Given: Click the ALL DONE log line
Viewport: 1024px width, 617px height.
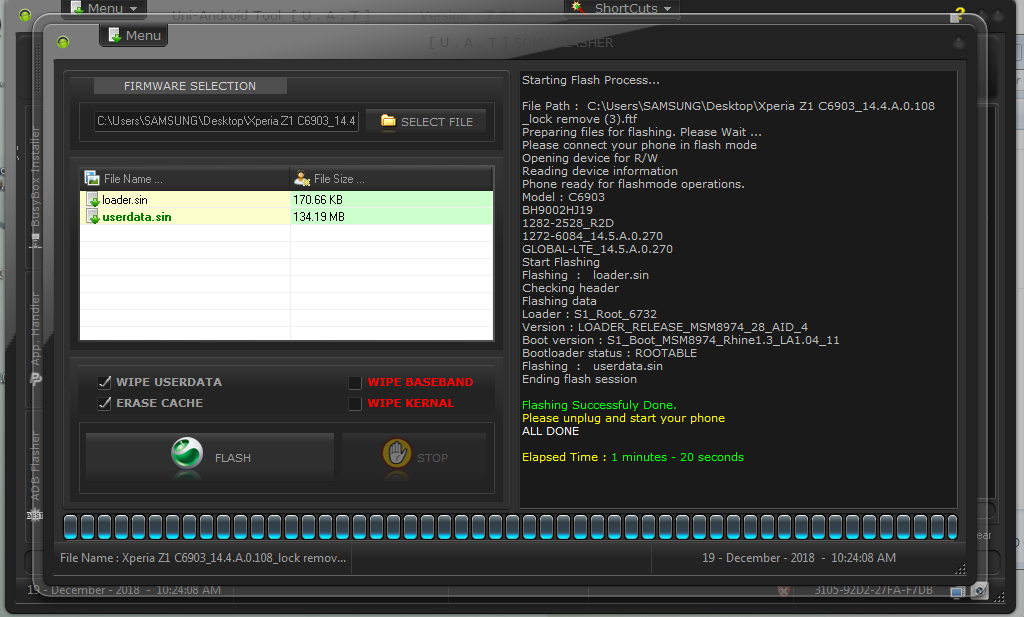Looking at the screenshot, I should click(x=550, y=431).
